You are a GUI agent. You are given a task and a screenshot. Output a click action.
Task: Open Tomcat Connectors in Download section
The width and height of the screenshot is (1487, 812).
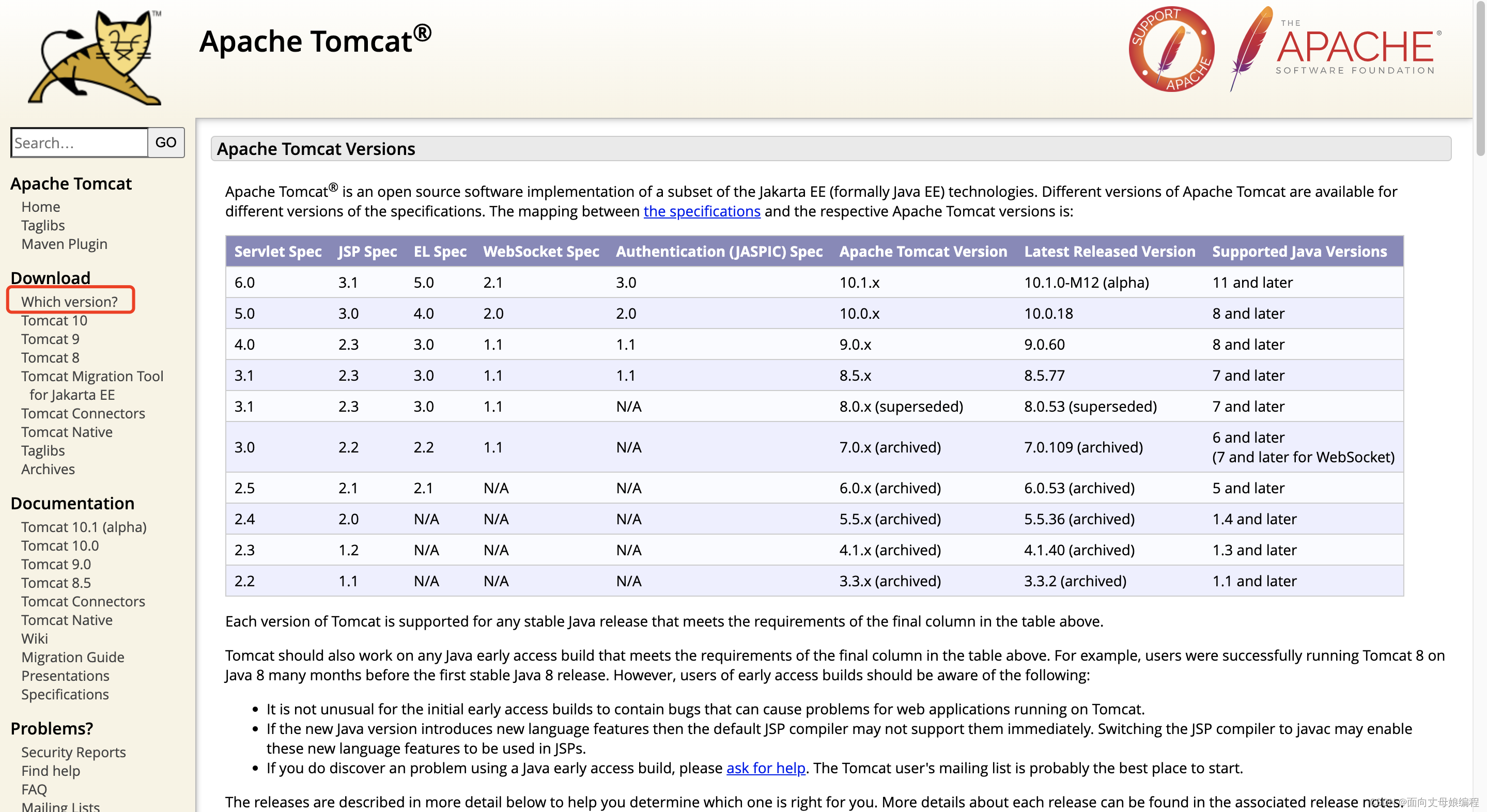(x=83, y=413)
